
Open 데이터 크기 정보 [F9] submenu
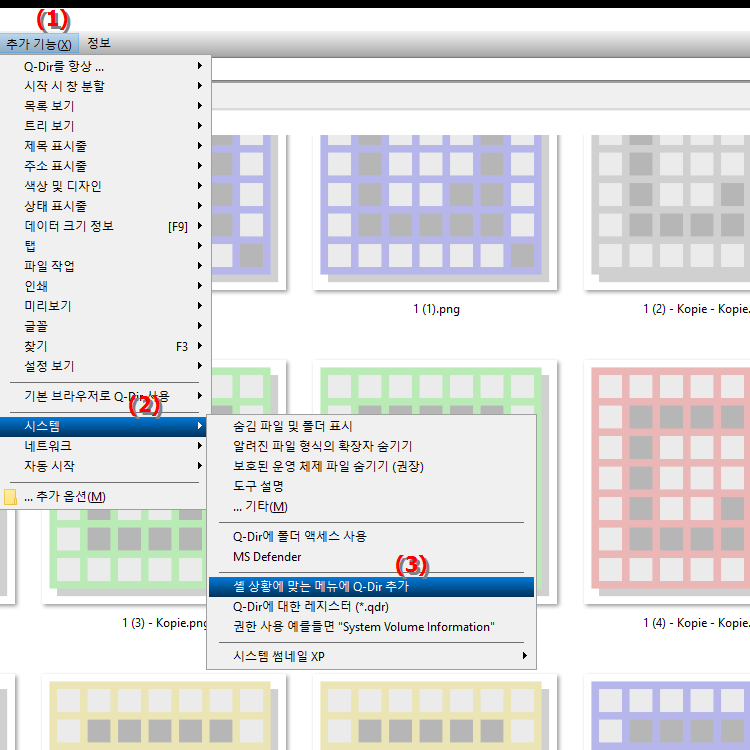105,226
